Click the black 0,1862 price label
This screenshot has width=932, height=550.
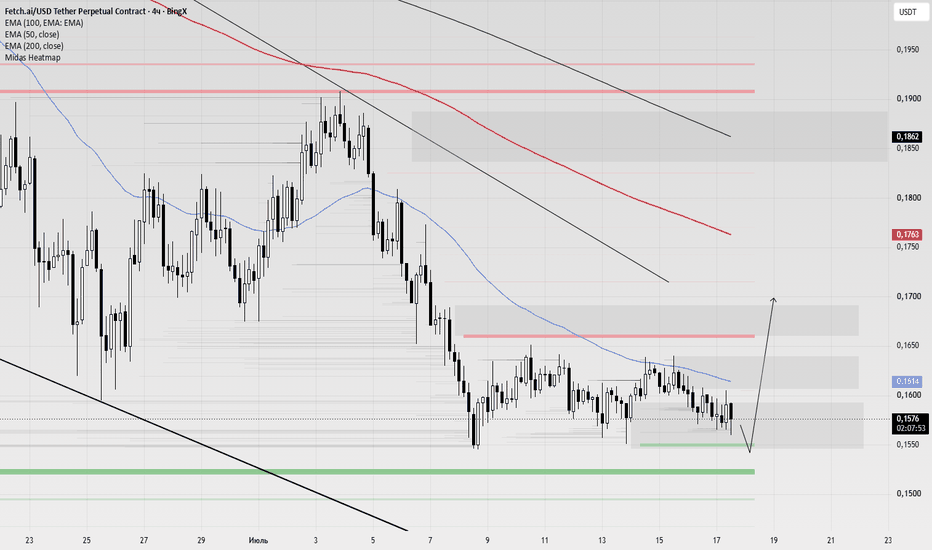pyautogui.click(x=908, y=137)
